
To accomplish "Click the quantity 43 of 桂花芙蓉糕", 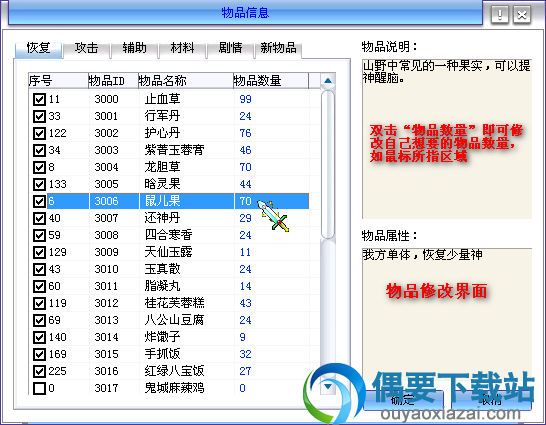I will [x=245, y=303].
